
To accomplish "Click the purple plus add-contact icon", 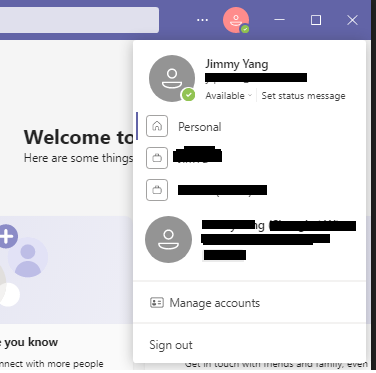I will (7, 236).
